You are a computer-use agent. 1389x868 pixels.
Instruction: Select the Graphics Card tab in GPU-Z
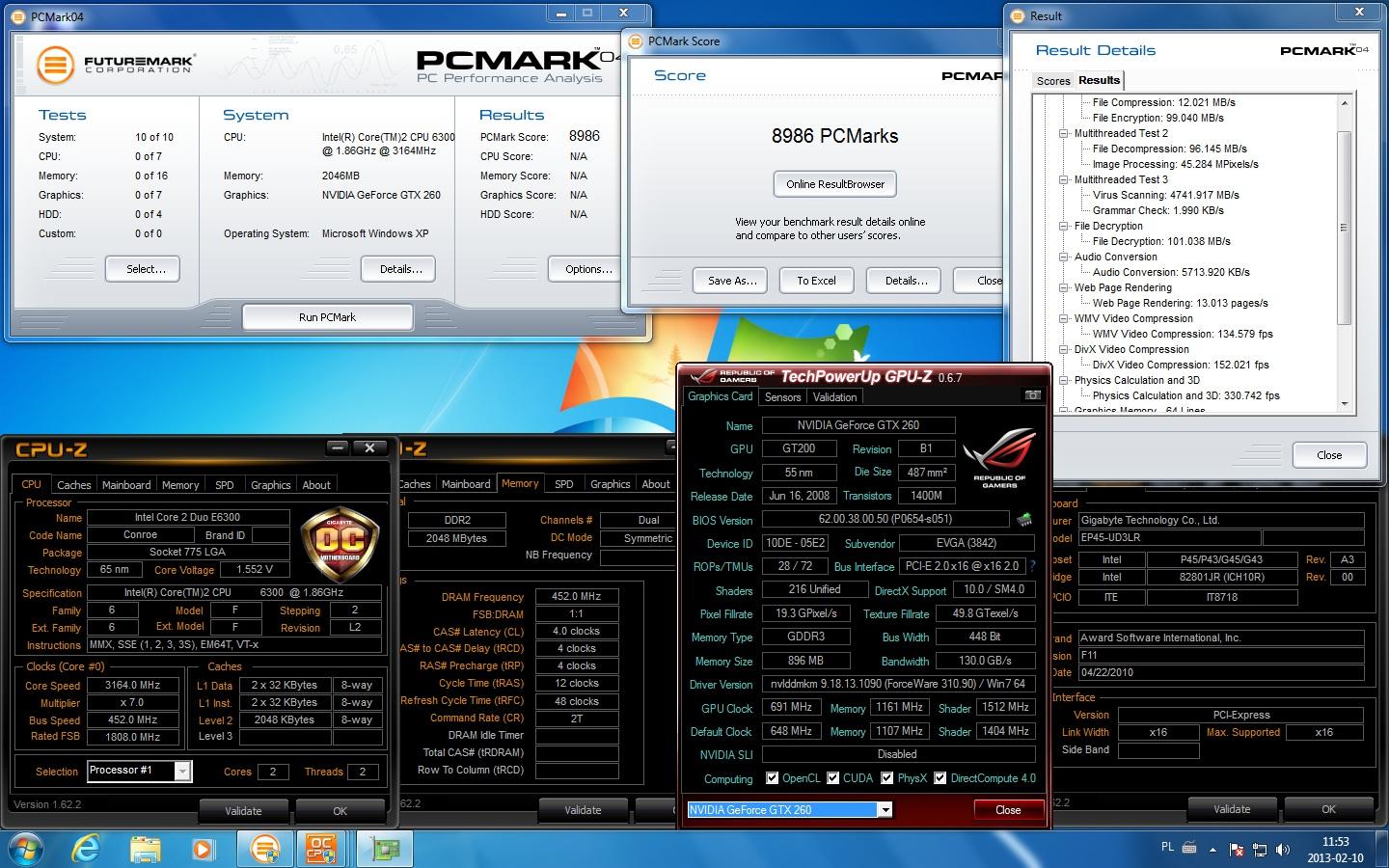(x=720, y=396)
